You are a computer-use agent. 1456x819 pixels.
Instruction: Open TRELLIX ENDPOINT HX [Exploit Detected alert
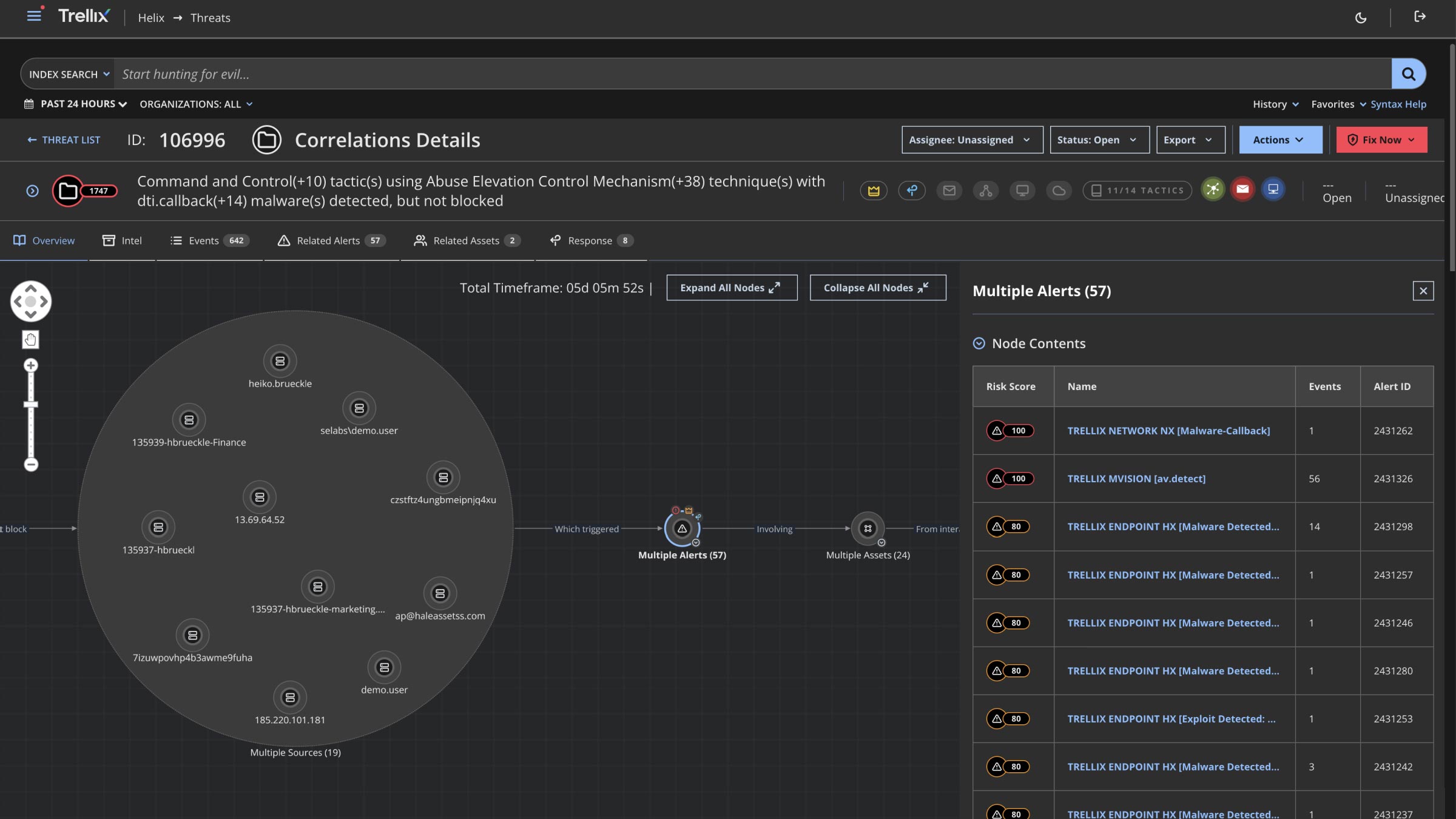click(x=1171, y=719)
